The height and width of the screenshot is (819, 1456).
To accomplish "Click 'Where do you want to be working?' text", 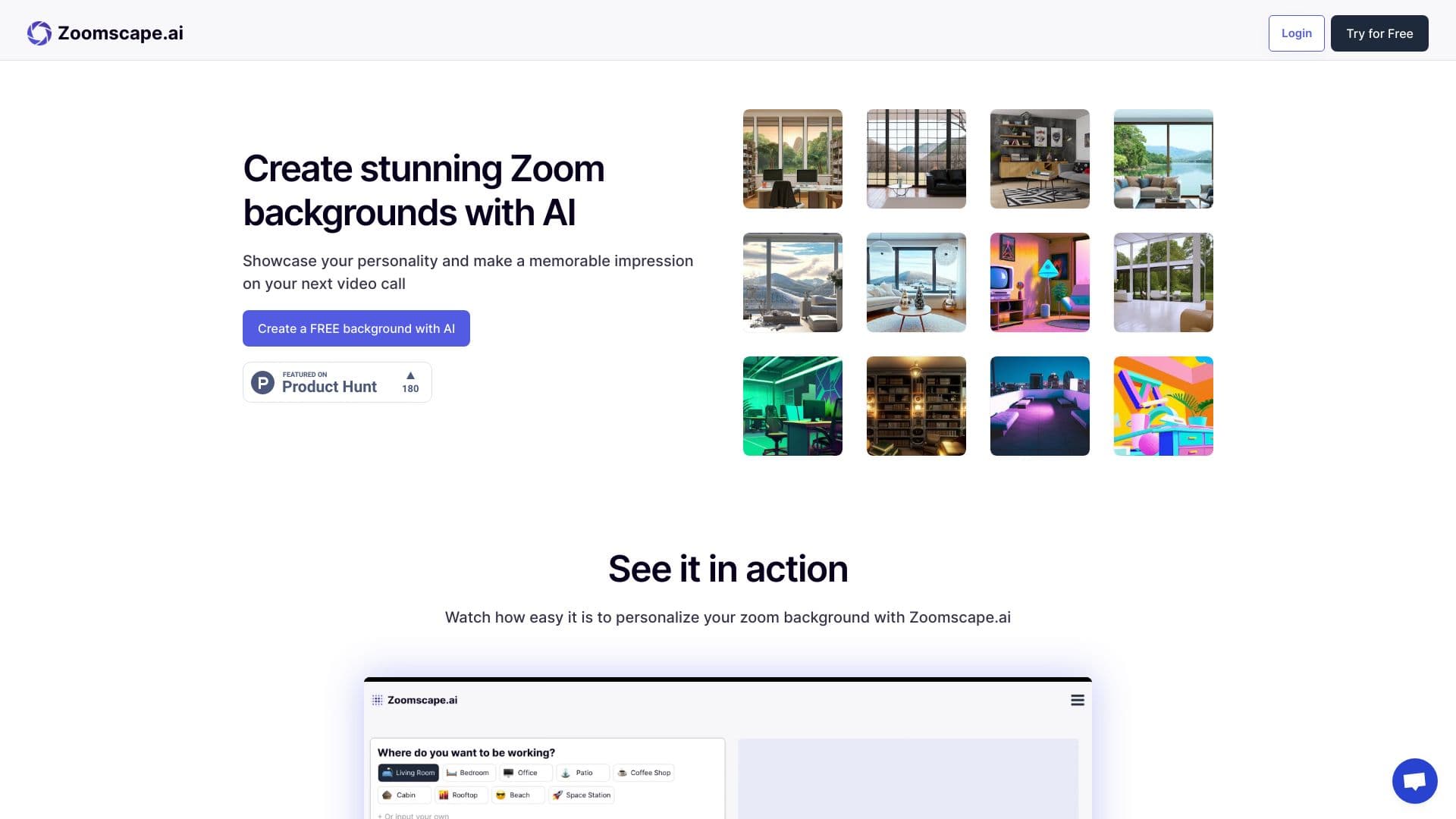I will 466,752.
